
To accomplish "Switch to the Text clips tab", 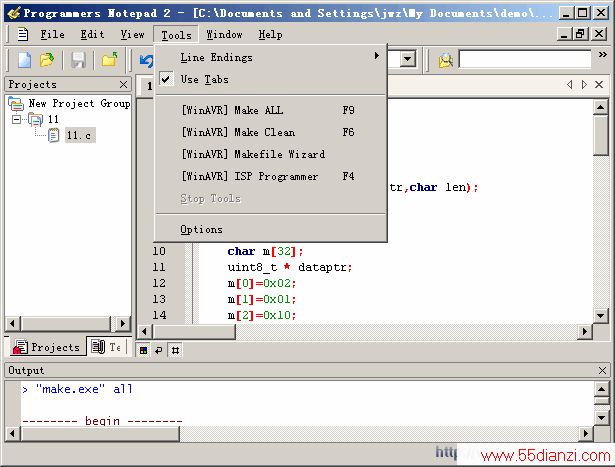I will pyautogui.click(x=108, y=347).
